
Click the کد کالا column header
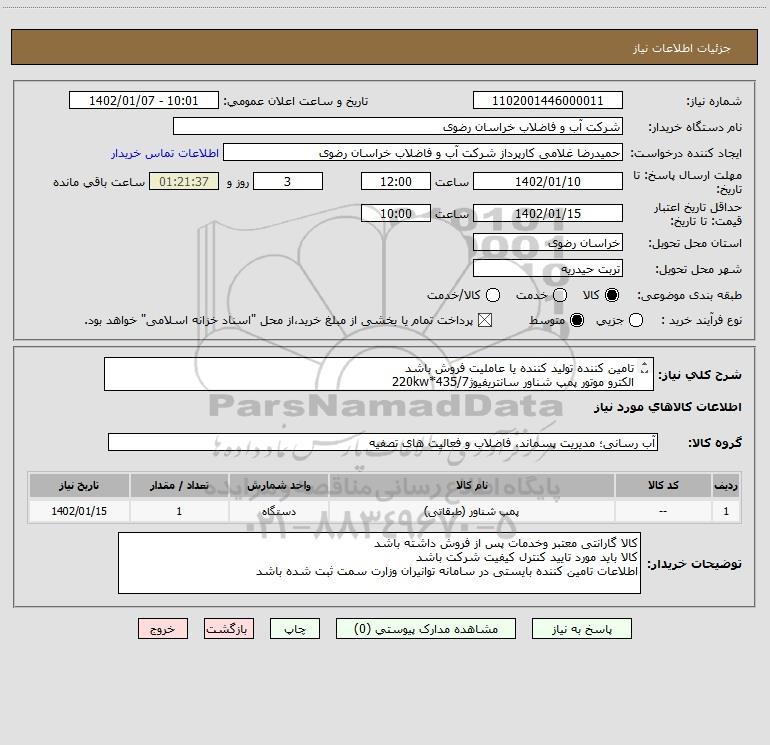[663, 485]
